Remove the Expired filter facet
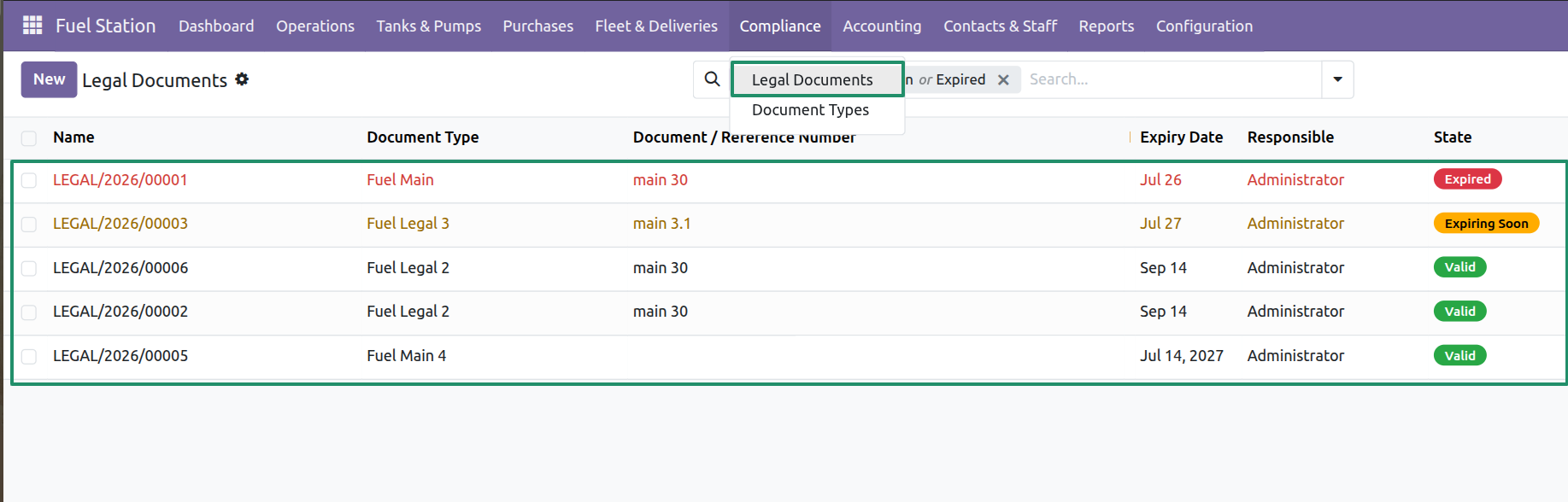 [x=1003, y=79]
